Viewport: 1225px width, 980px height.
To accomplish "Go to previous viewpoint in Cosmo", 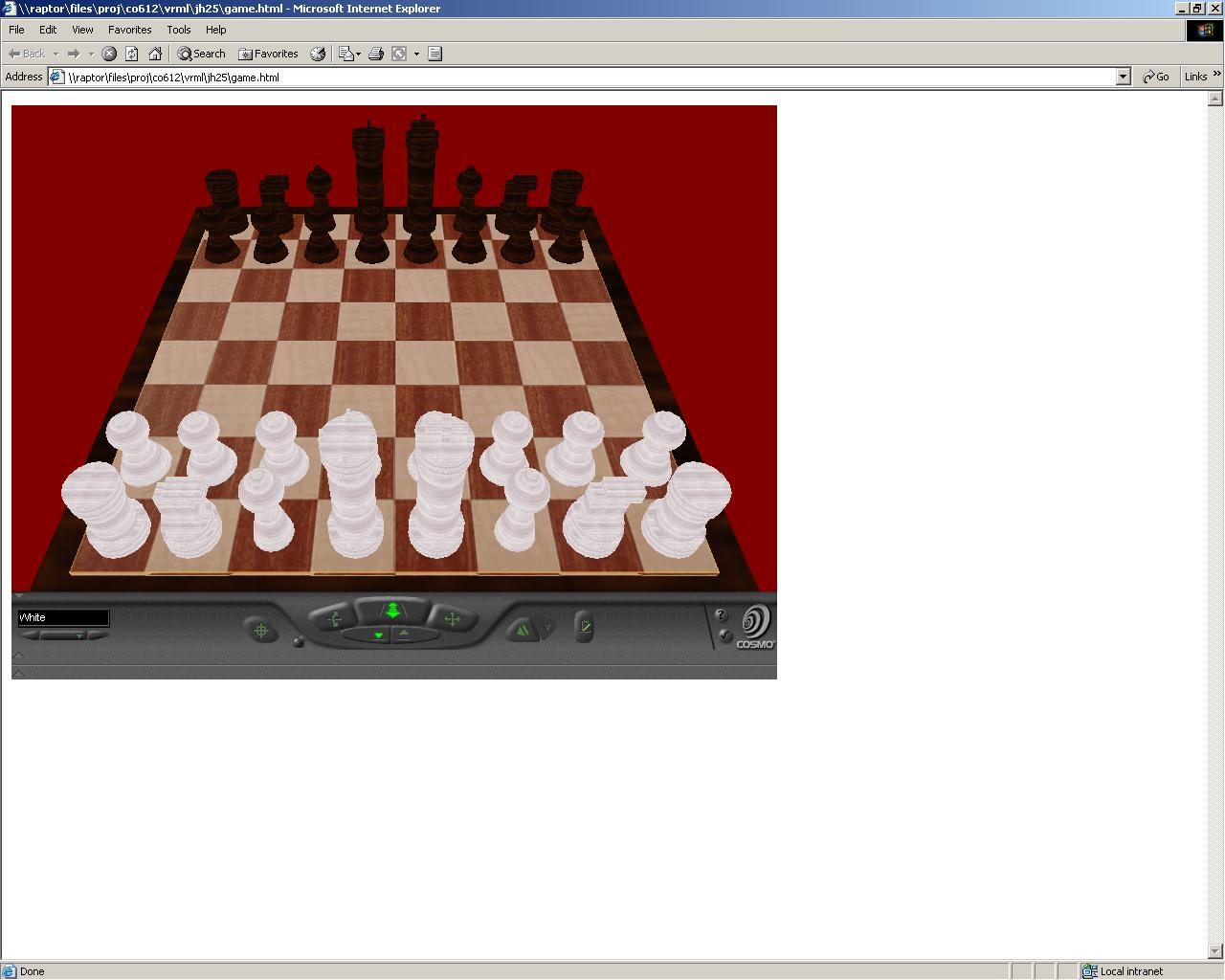I will (x=28, y=635).
